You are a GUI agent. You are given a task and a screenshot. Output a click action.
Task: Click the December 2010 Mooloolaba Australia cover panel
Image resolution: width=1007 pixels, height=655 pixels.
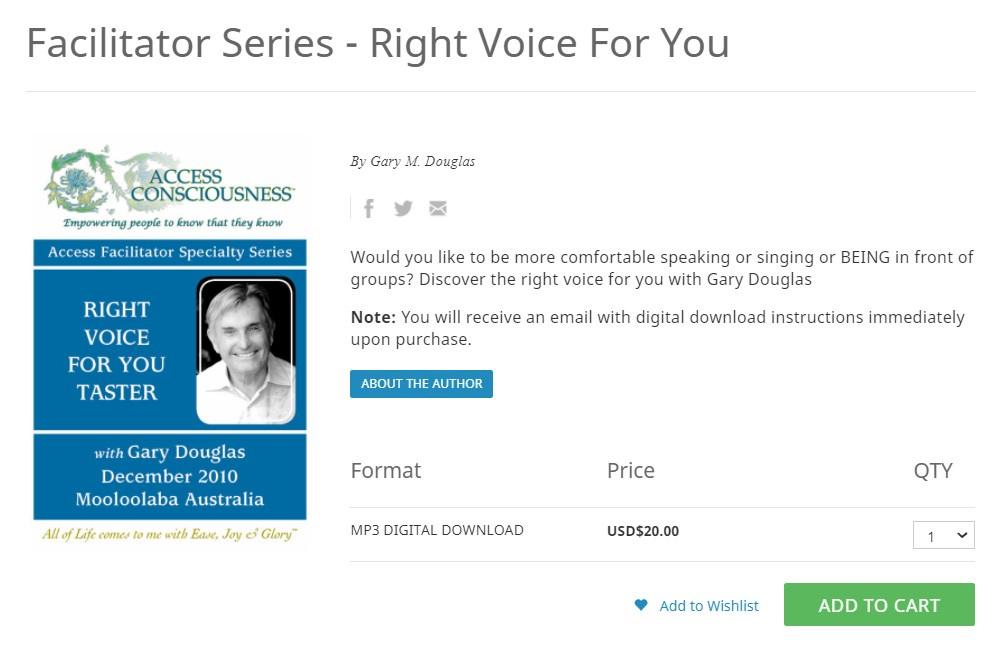170,476
